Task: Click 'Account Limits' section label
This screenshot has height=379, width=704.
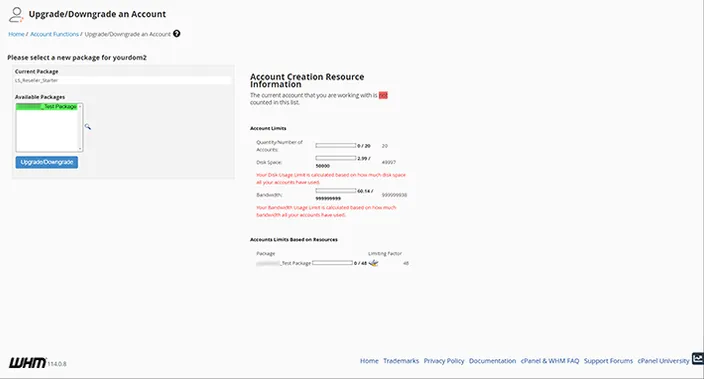Action: (x=268, y=128)
